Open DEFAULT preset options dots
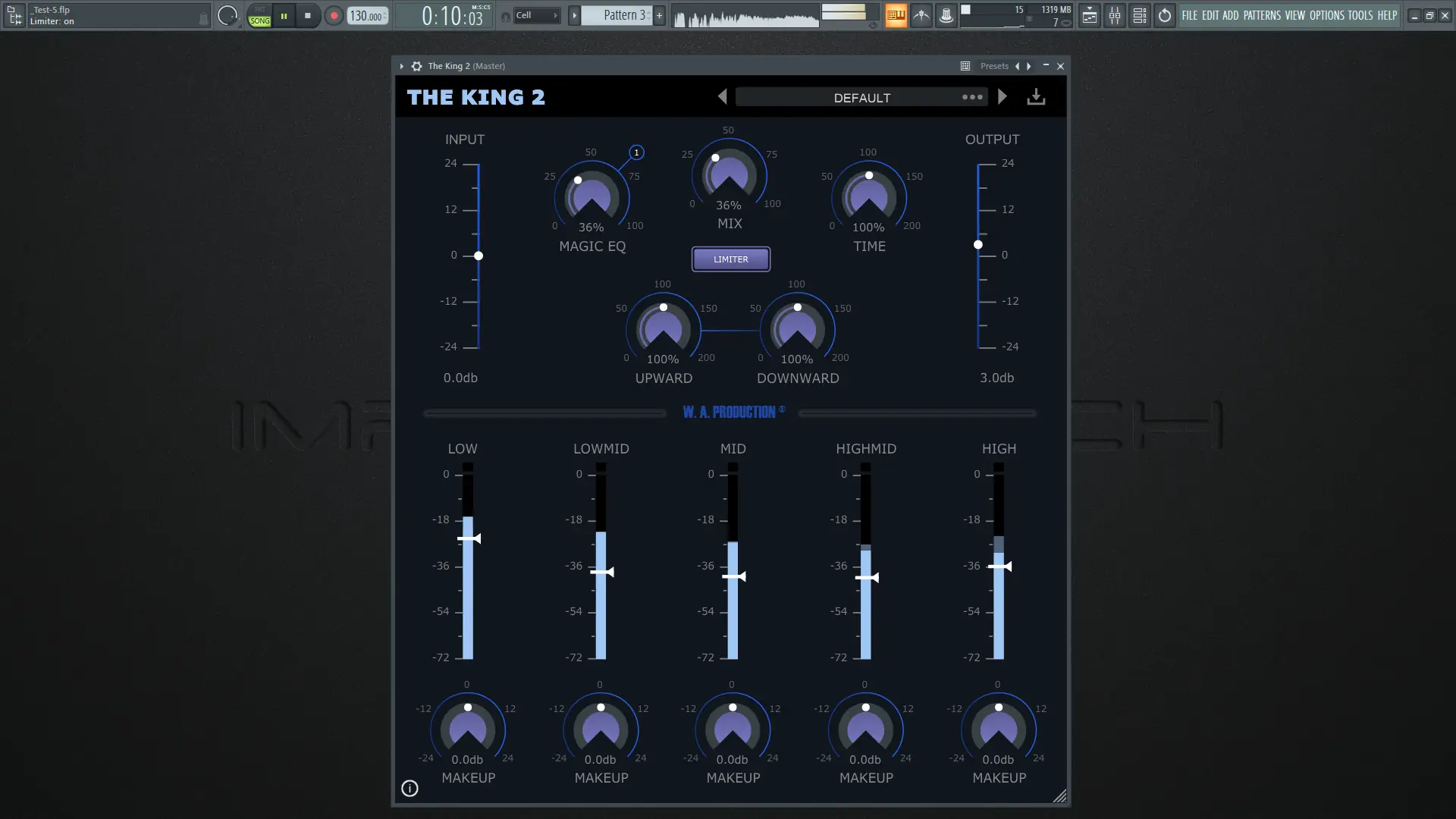This screenshot has height=819, width=1456. pyautogui.click(x=972, y=97)
